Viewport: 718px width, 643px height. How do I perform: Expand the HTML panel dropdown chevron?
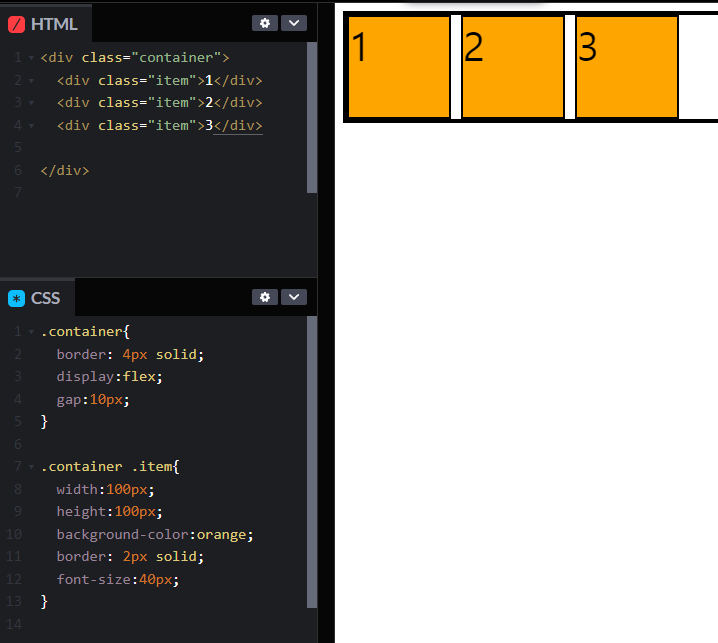click(x=294, y=23)
